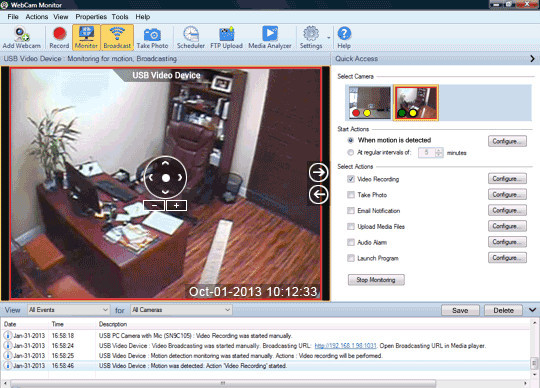This screenshot has height=388, width=540.
Task: Click the zoom-in plus control on the video
Action: tap(177, 206)
